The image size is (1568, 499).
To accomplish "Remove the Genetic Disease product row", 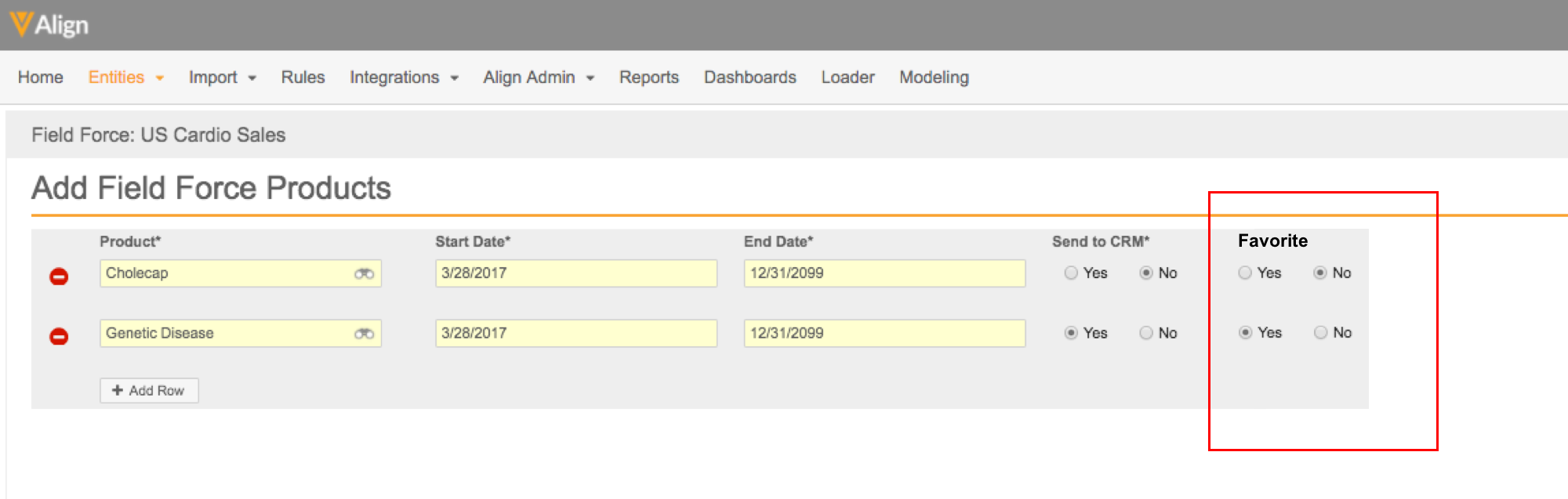I will tap(59, 336).
